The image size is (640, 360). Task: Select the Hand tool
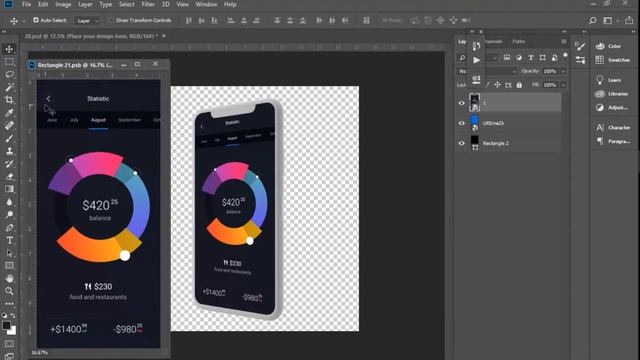point(9,278)
